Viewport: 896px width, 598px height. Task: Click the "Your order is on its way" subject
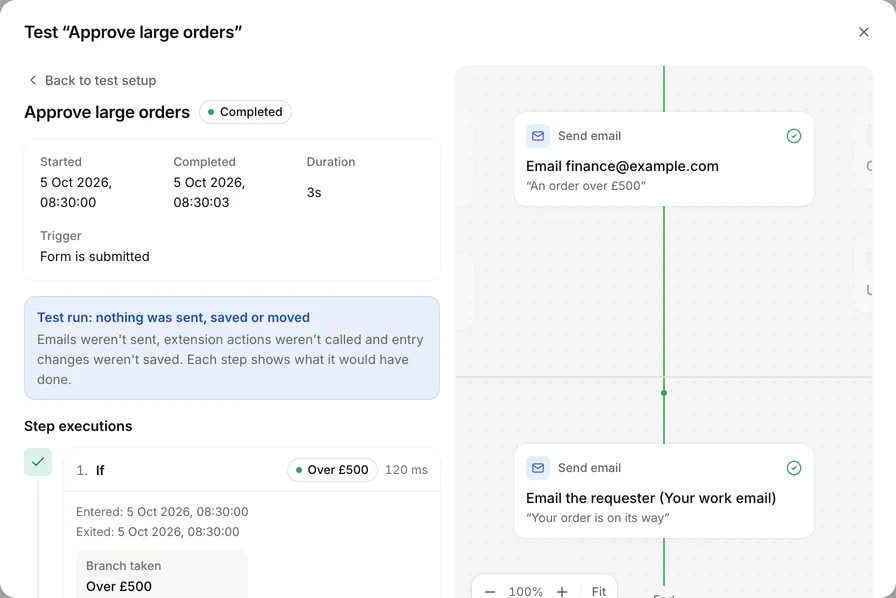click(x=597, y=518)
